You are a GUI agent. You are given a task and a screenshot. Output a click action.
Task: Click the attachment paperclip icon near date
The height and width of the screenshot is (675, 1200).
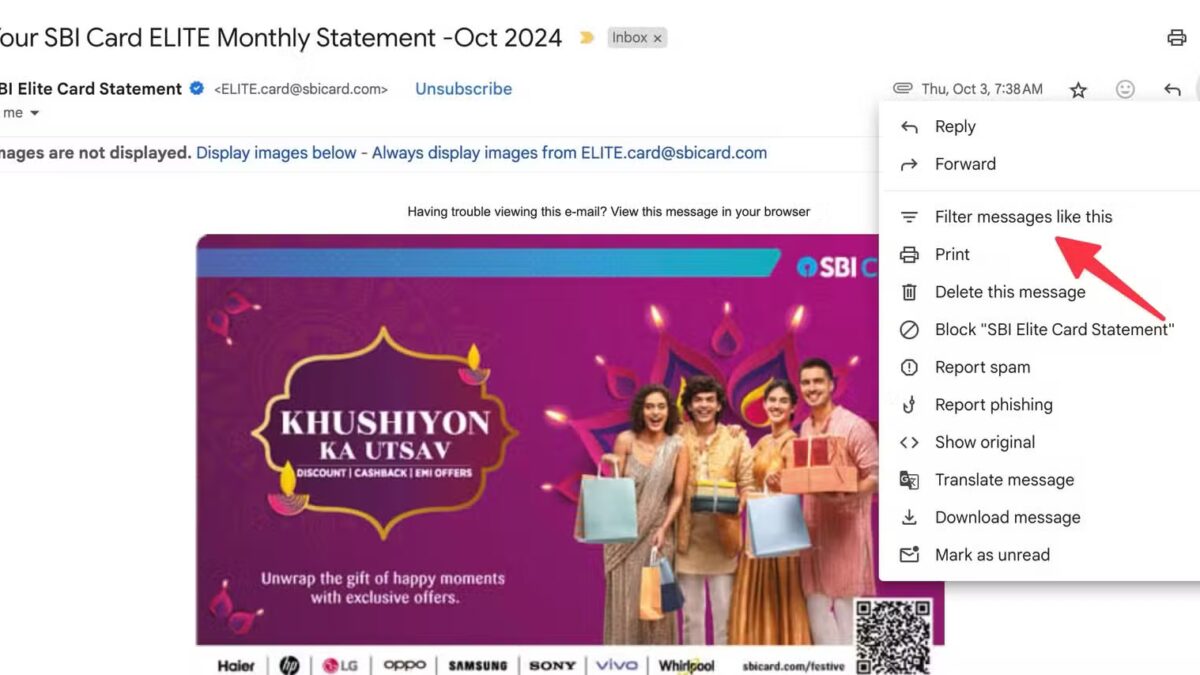(902, 89)
